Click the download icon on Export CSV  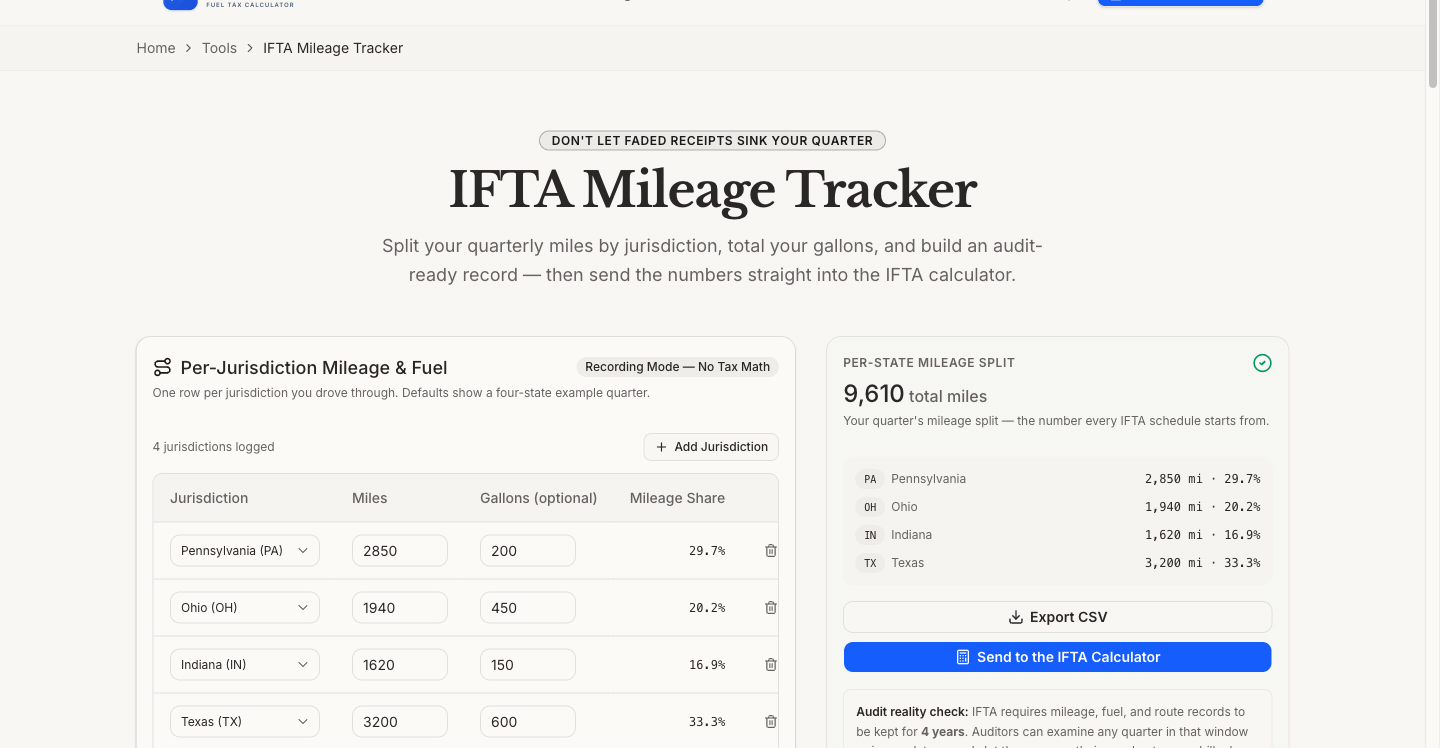(x=1016, y=617)
